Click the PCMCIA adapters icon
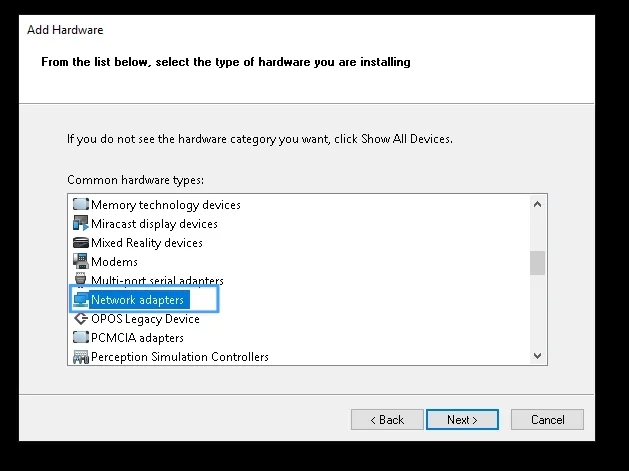The width and height of the screenshot is (629, 471). point(81,338)
